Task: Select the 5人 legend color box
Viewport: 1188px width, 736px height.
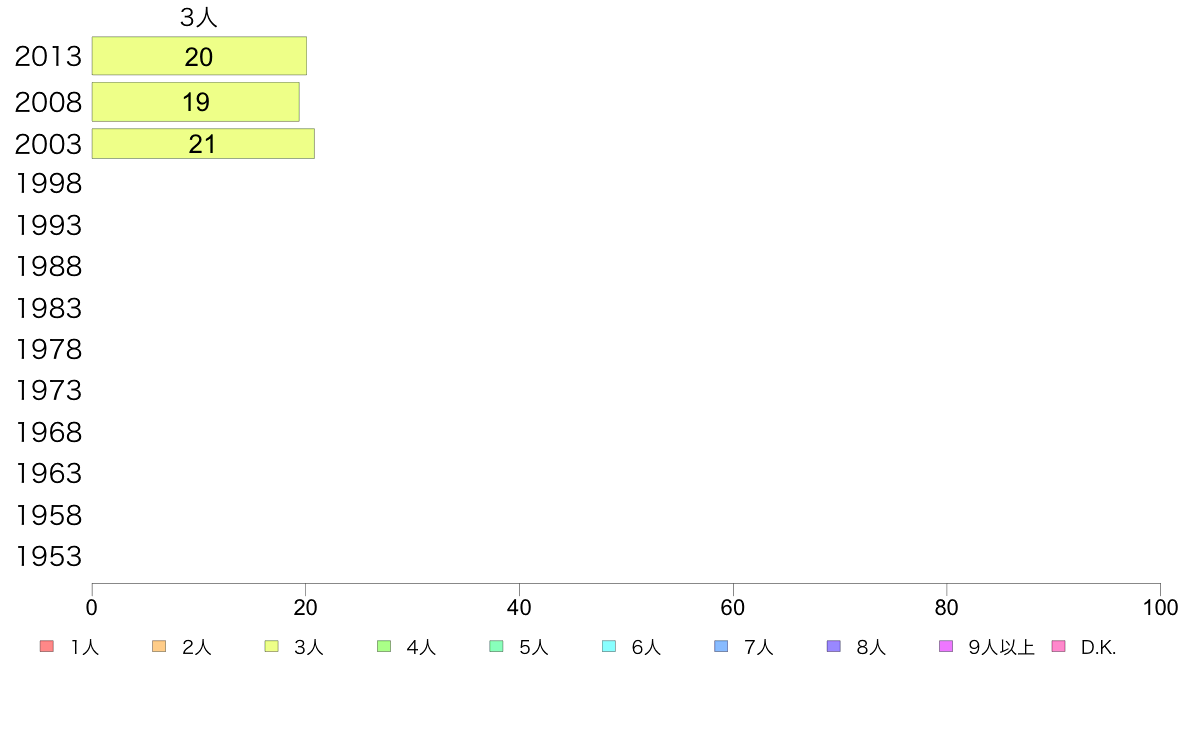Action: click(496, 646)
